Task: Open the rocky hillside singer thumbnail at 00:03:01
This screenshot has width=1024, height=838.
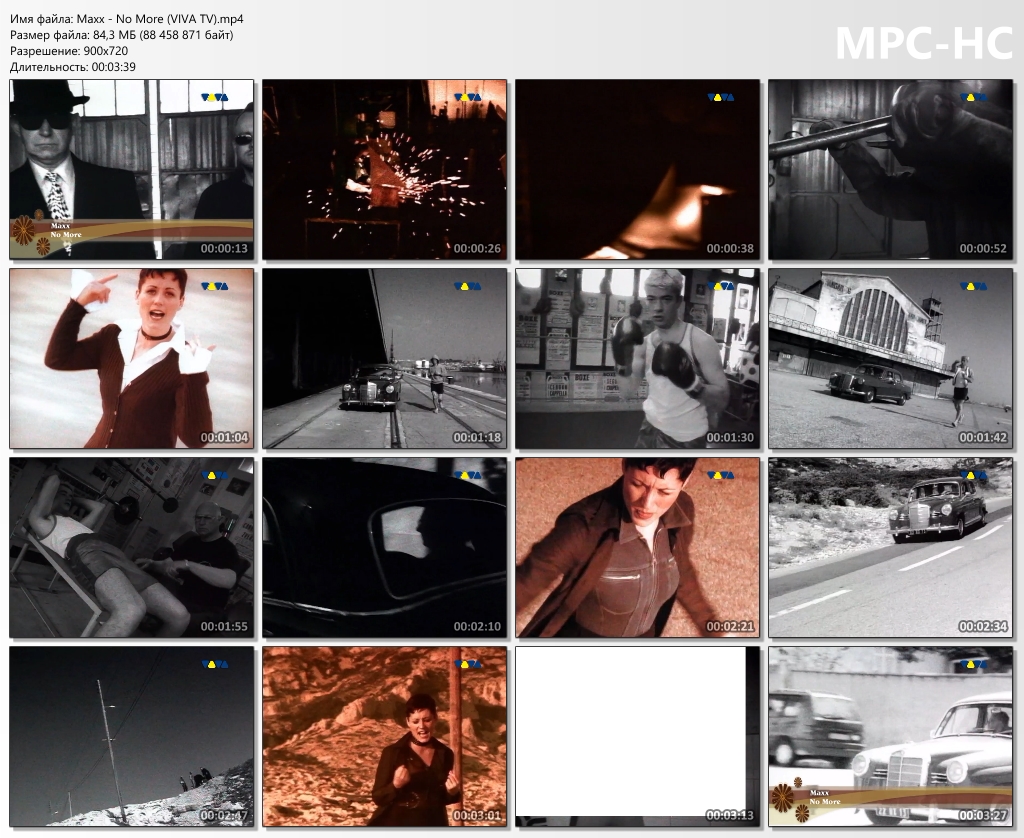Action: 385,736
